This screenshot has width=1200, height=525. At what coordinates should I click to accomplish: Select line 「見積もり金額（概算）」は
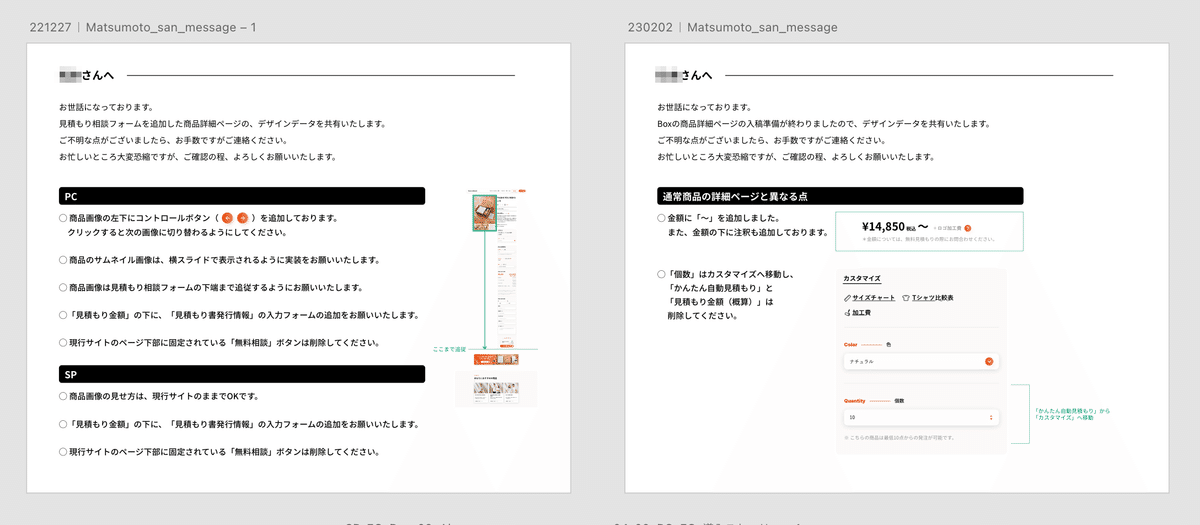pos(720,301)
